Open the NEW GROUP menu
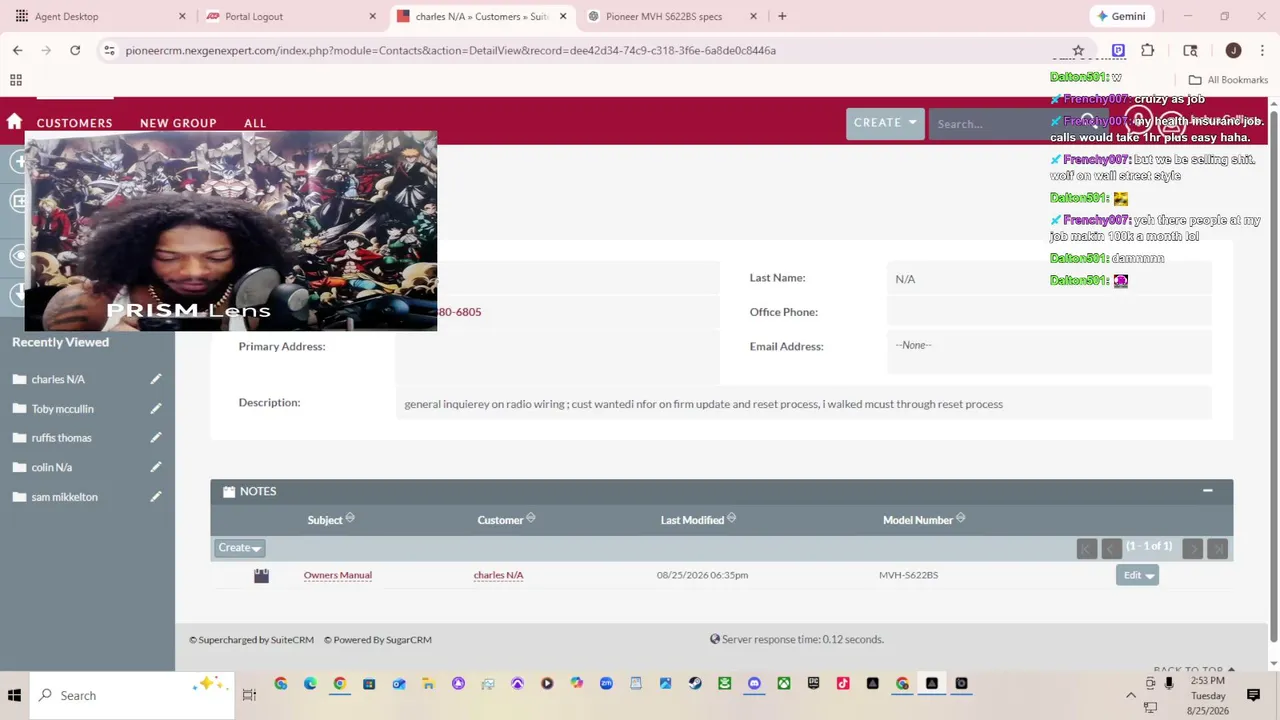Screen dimensions: 1280x720 (x=178, y=123)
